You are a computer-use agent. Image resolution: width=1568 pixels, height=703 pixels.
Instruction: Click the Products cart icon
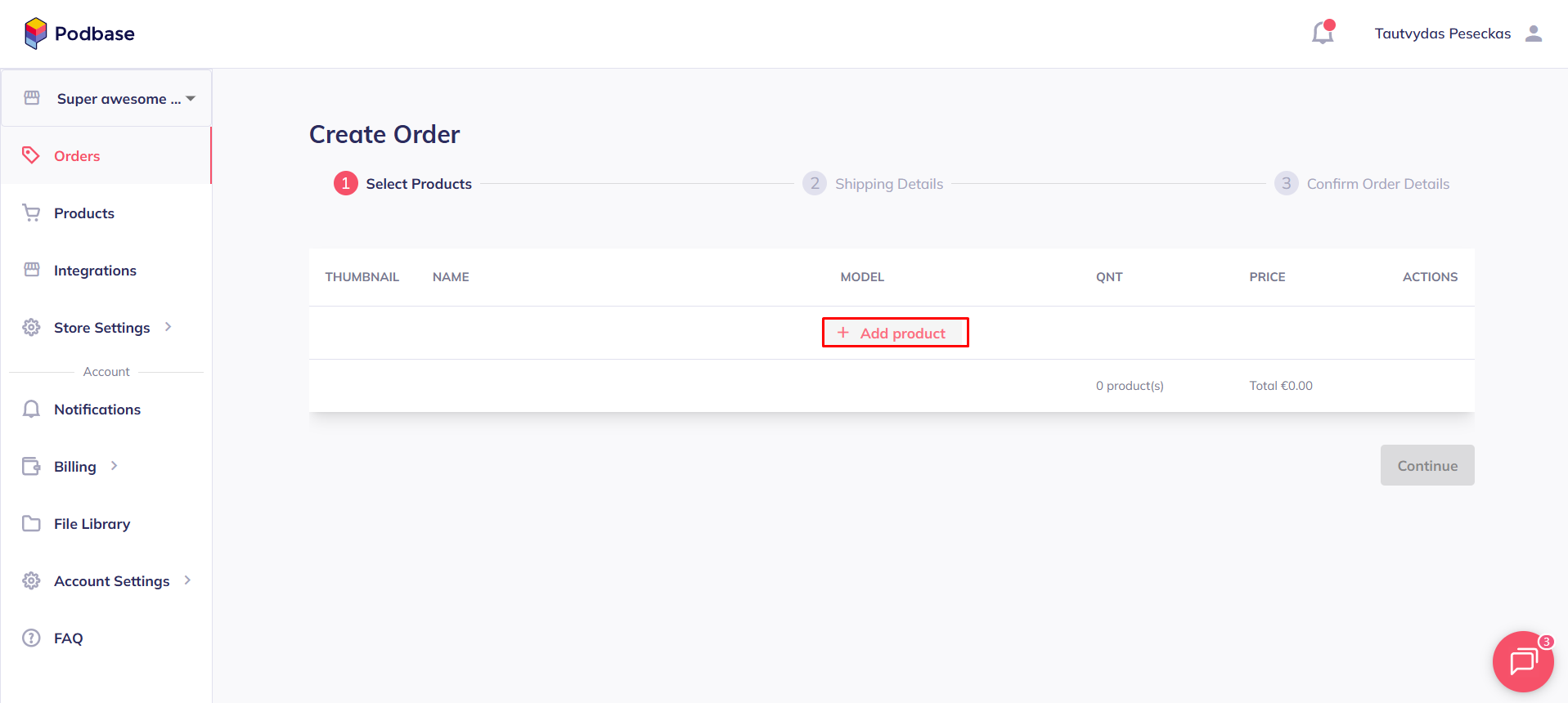point(31,213)
